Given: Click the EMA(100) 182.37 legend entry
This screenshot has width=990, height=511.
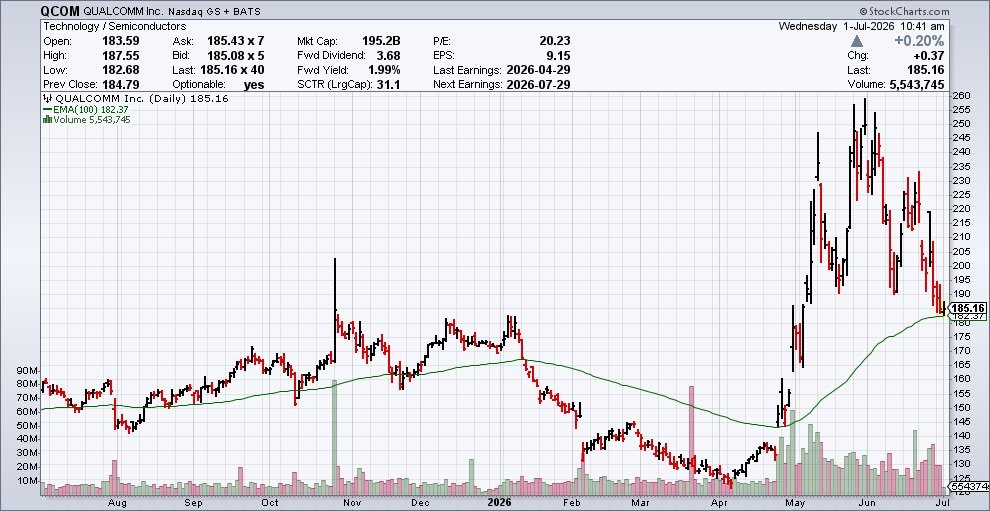Looking at the screenshot, I should (86, 109).
